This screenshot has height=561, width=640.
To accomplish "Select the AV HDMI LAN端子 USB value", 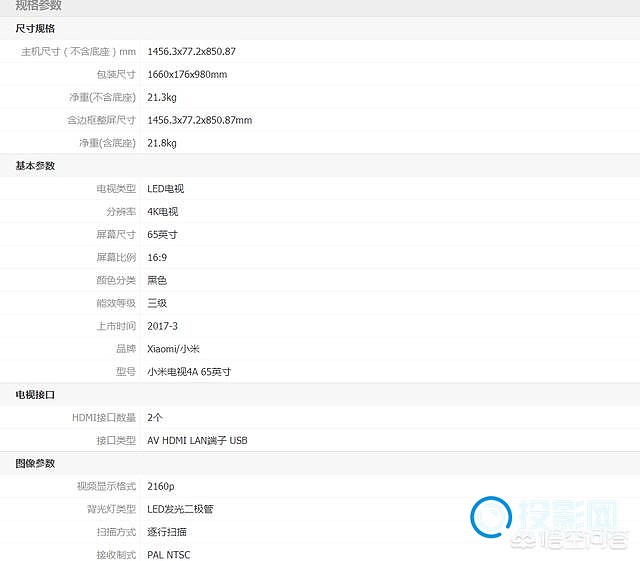I will (197, 440).
